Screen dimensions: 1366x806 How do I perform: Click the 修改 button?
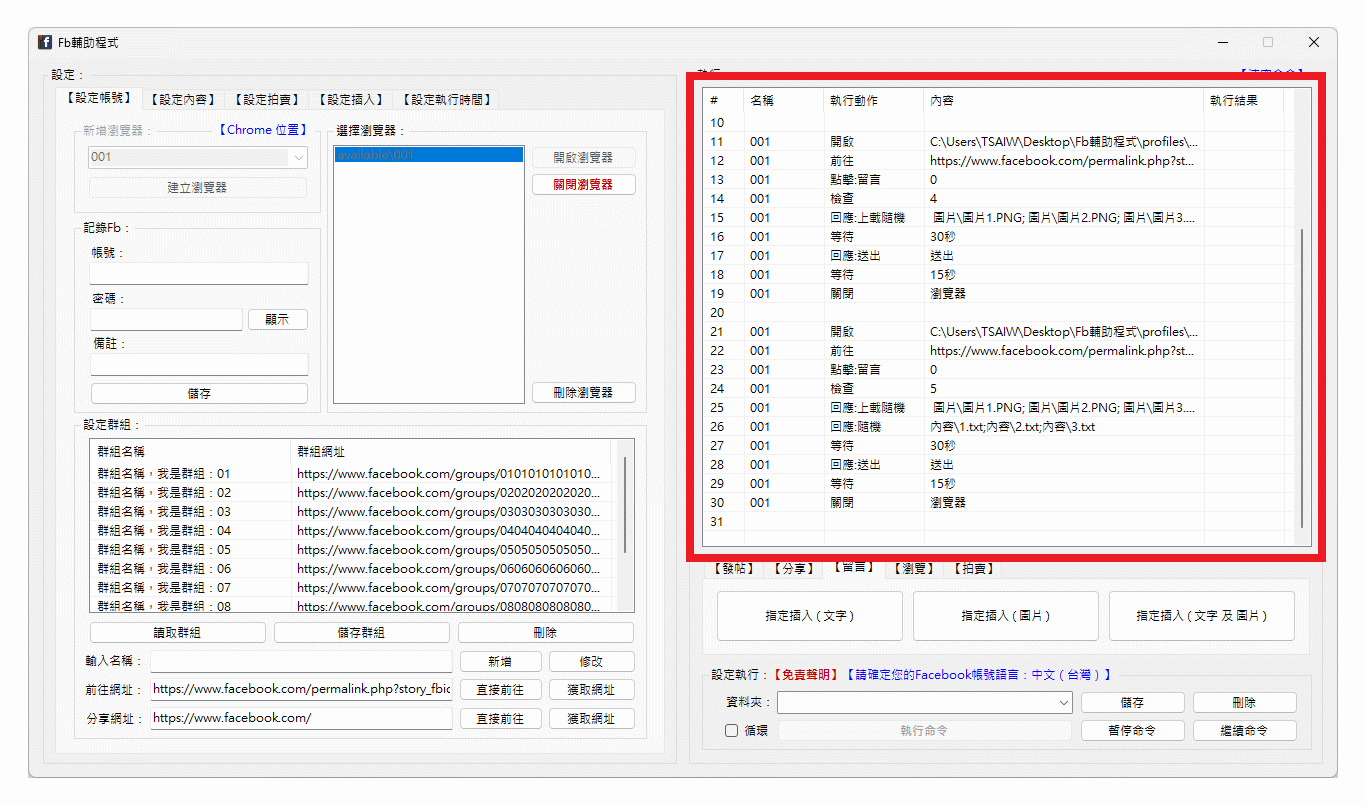(591, 661)
